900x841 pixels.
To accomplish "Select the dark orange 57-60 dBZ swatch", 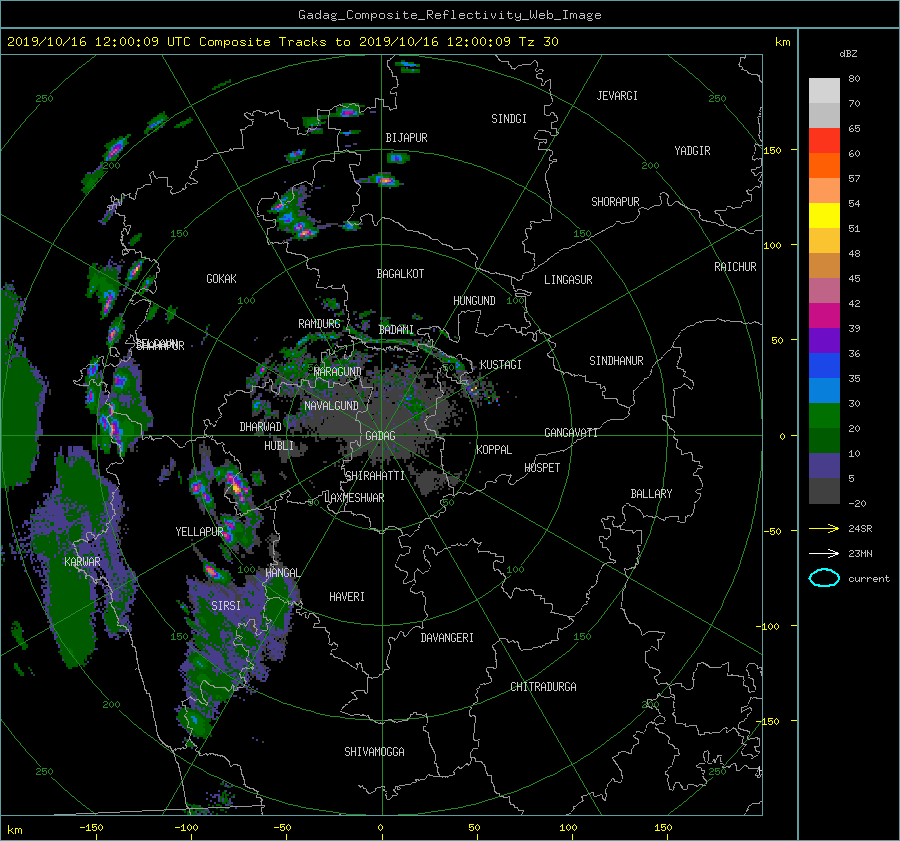I will tap(824, 165).
